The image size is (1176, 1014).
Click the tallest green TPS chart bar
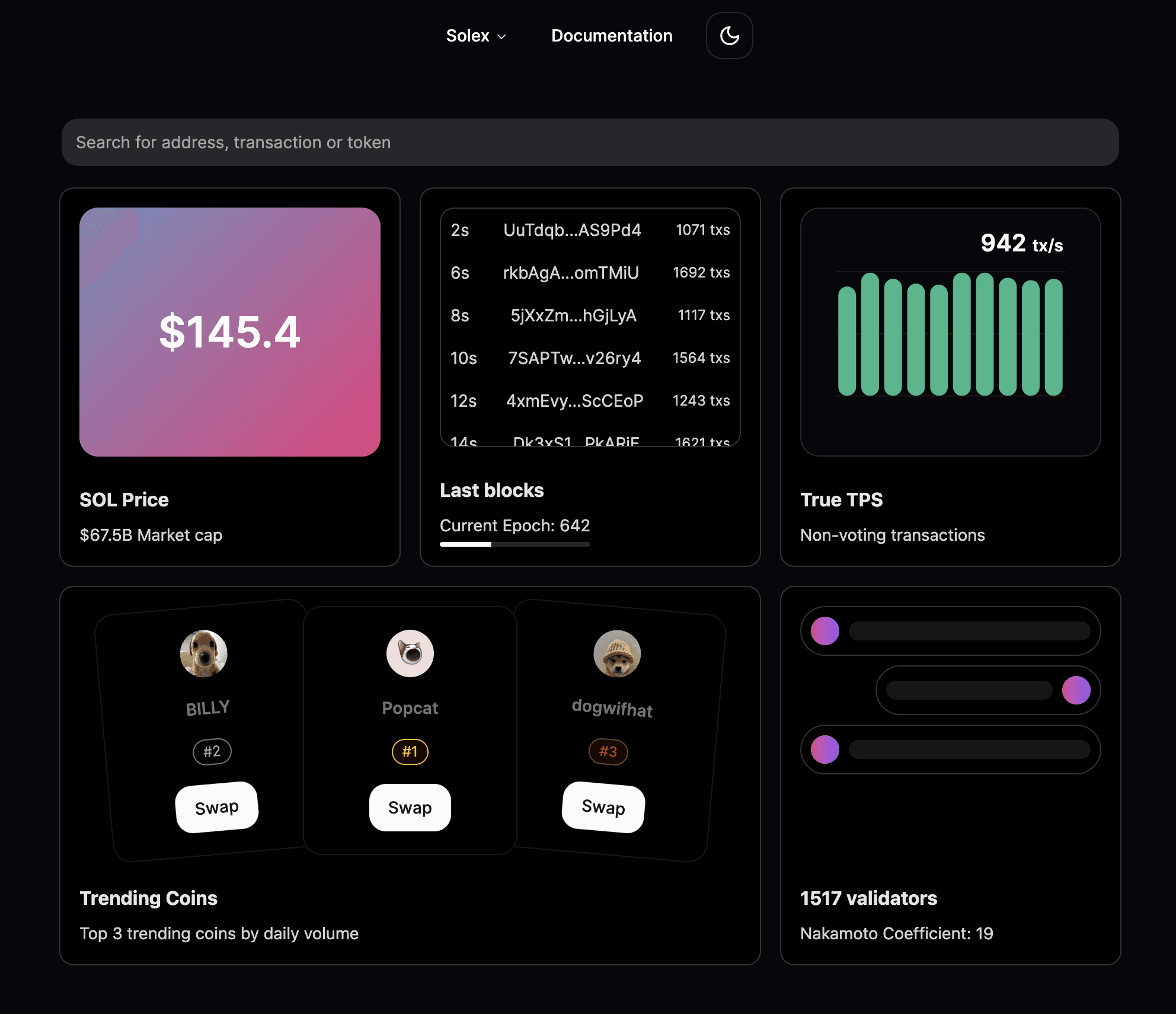click(870, 334)
